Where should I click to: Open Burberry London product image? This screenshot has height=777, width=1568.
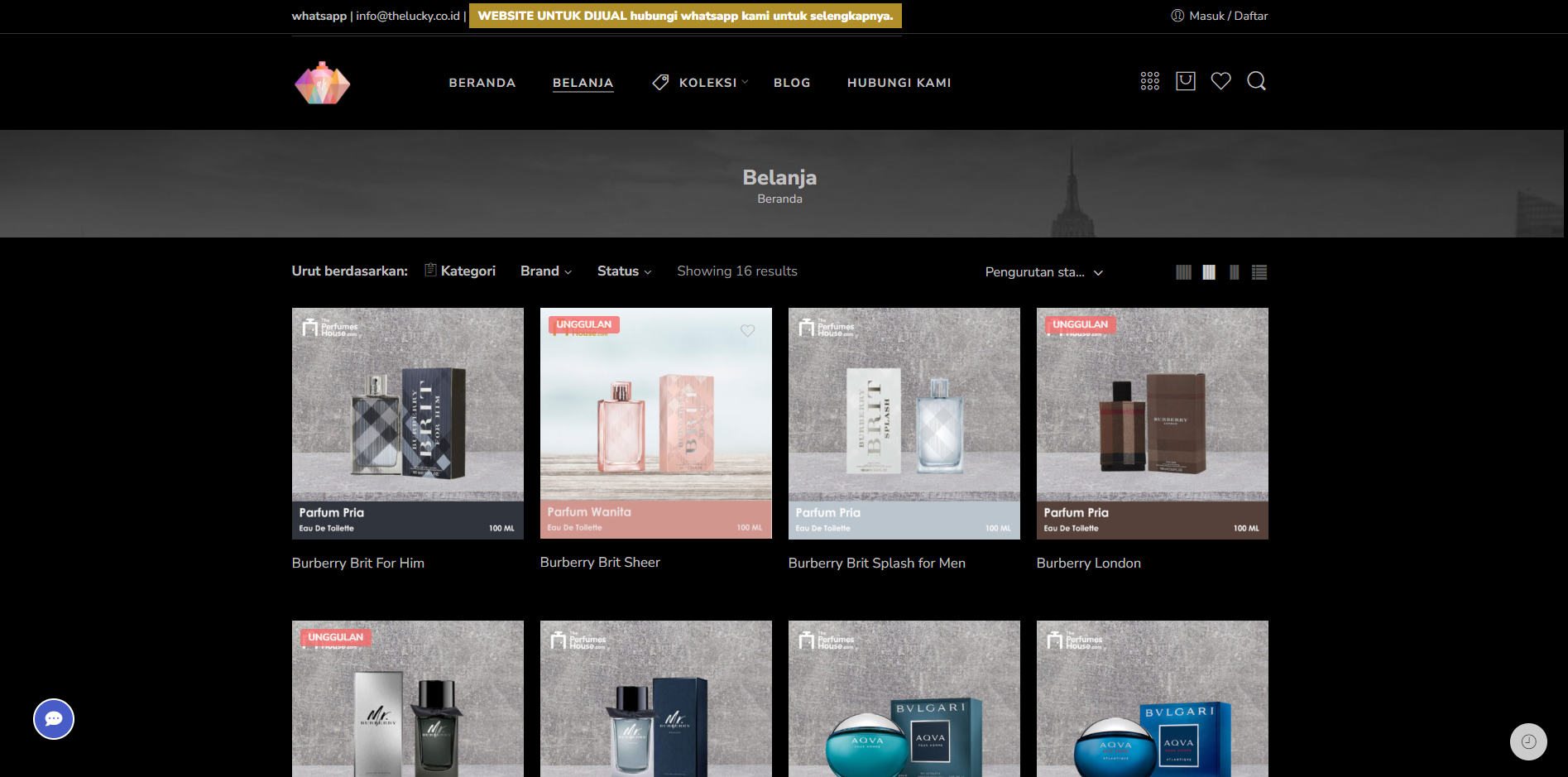click(x=1153, y=424)
